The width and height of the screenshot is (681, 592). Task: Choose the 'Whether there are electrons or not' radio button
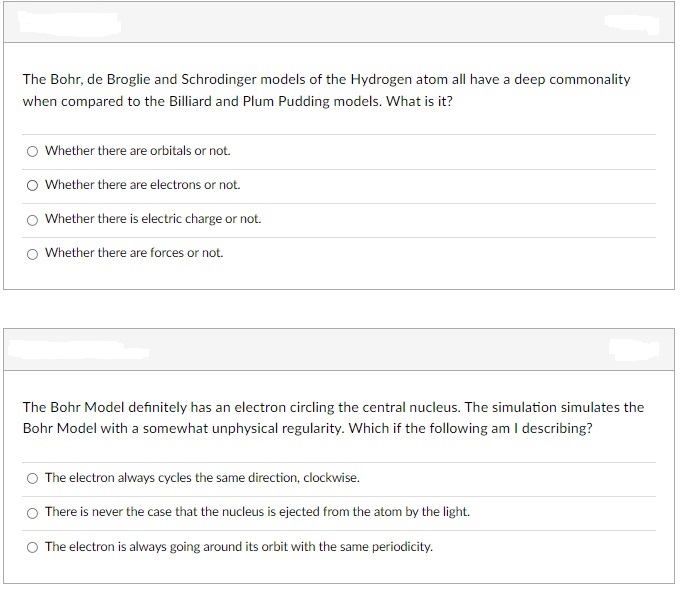tap(32, 185)
